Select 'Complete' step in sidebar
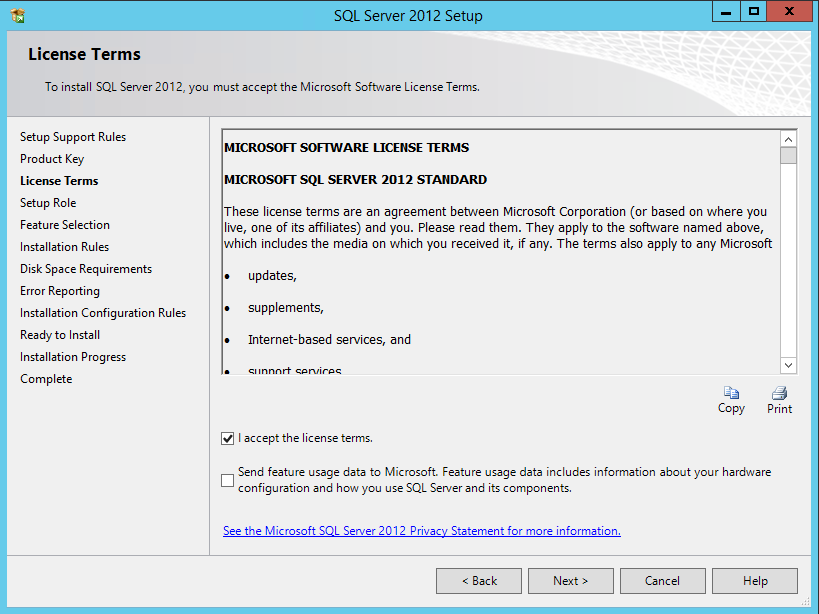The width and height of the screenshot is (819, 614). click(x=46, y=379)
